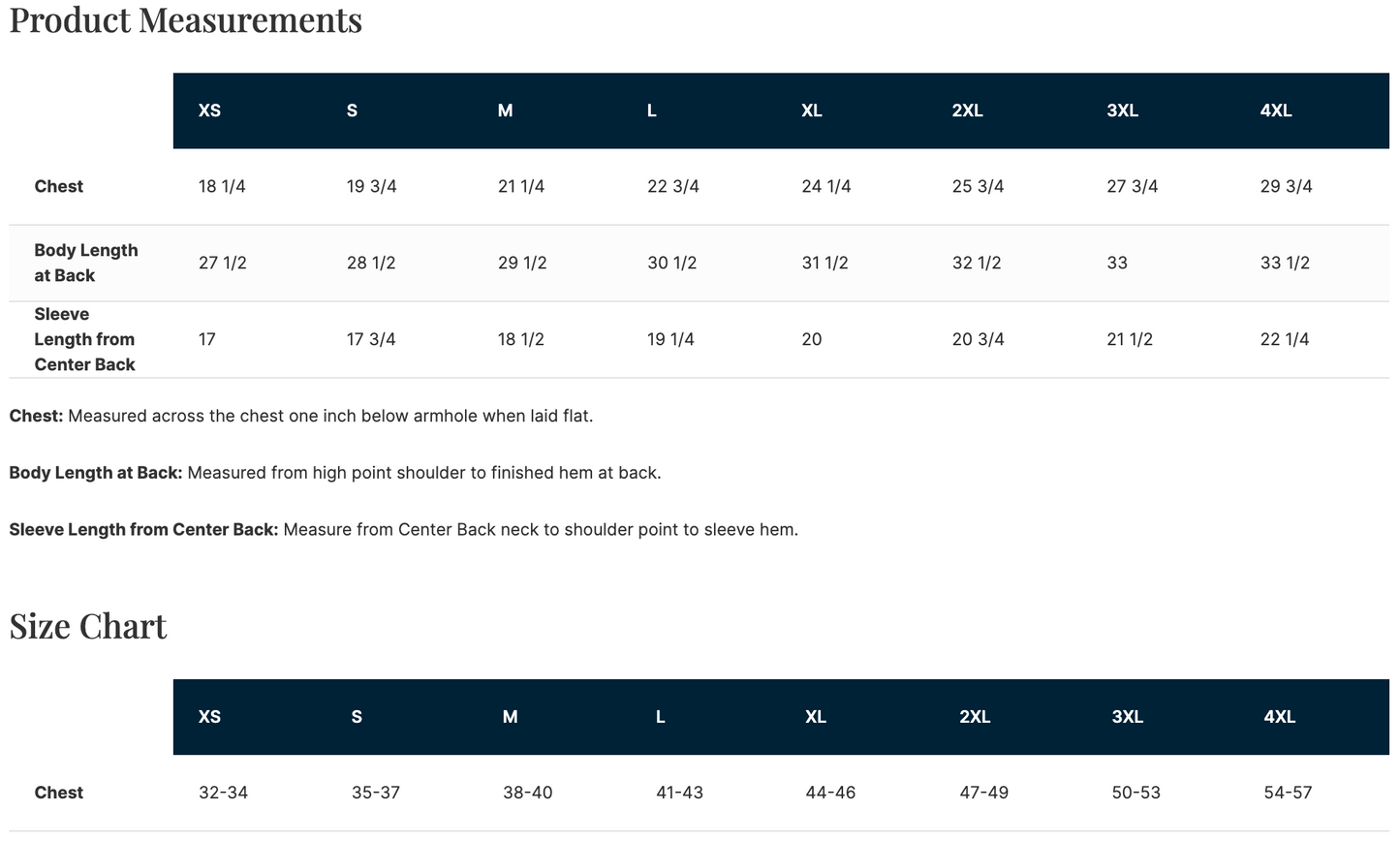The image size is (1400, 842).
Task: Click the 44-46 chest range for XL
Action: (x=830, y=793)
